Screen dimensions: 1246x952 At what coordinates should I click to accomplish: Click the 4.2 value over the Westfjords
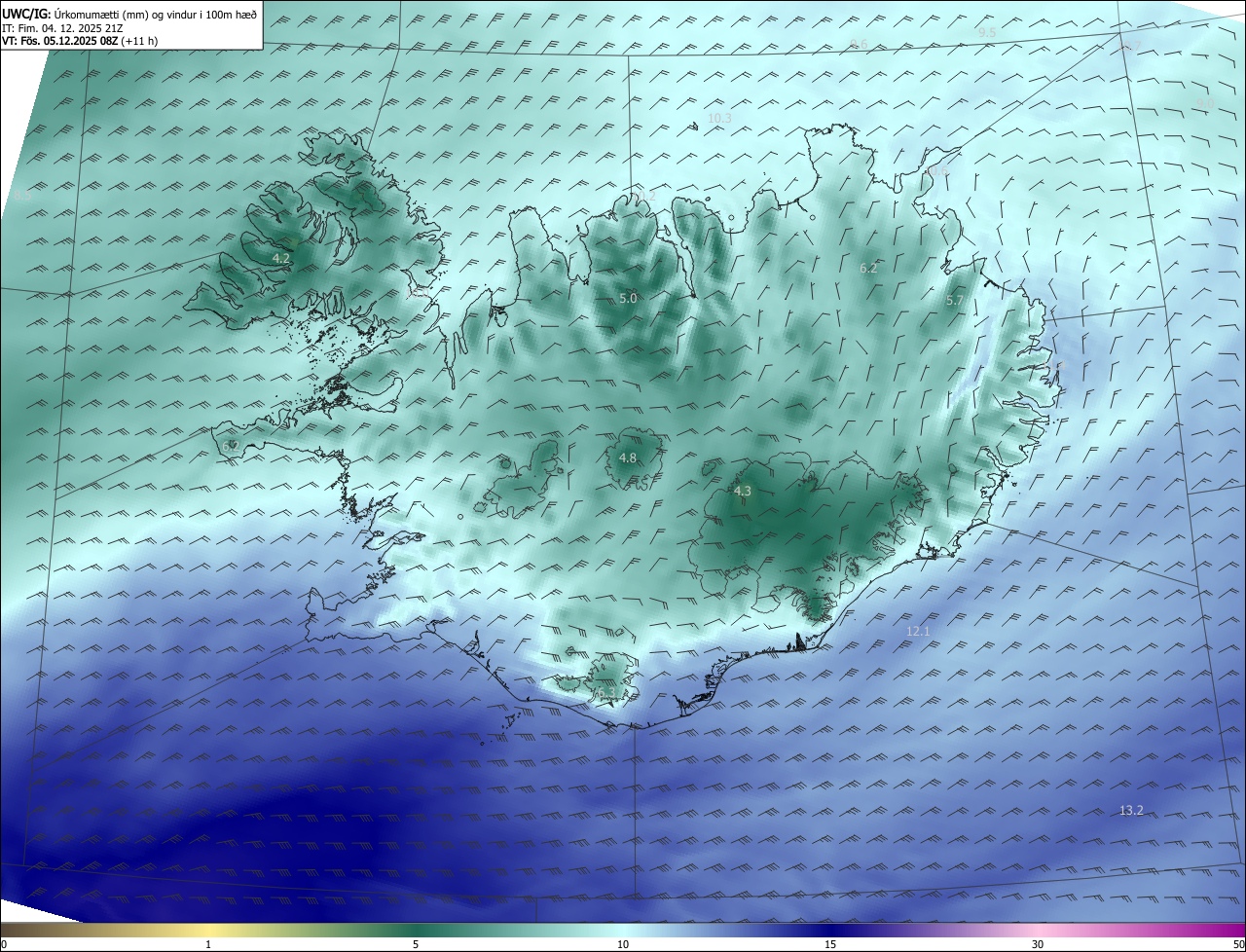281,259
